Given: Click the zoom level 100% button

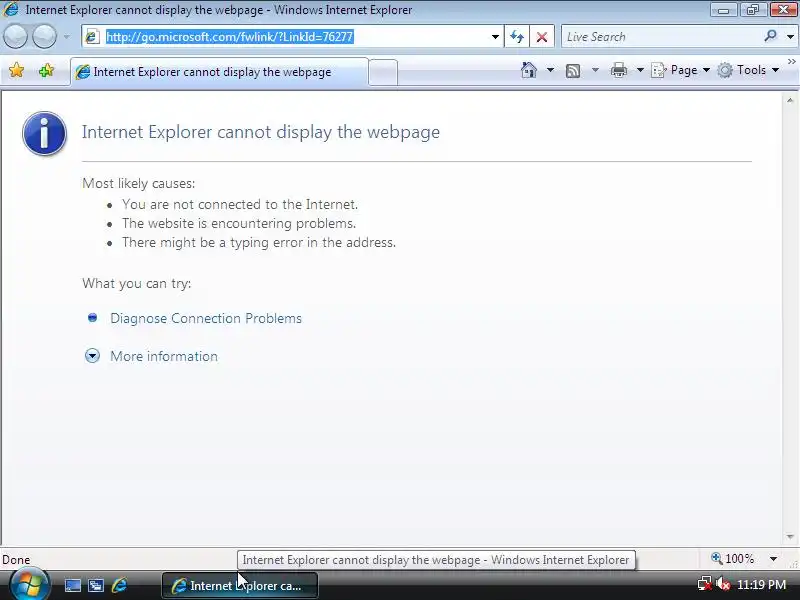Looking at the screenshot, I should (x=733, y=559).
